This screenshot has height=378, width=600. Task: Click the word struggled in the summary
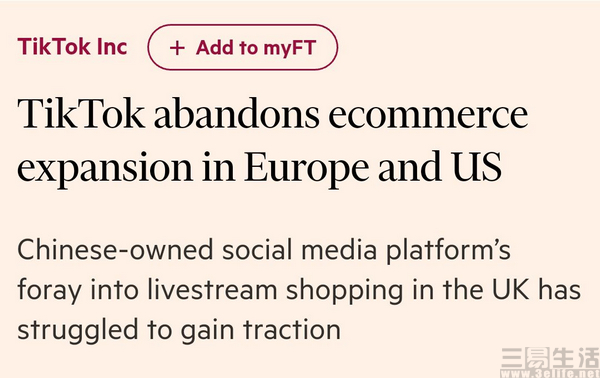[x=78, y=331]
